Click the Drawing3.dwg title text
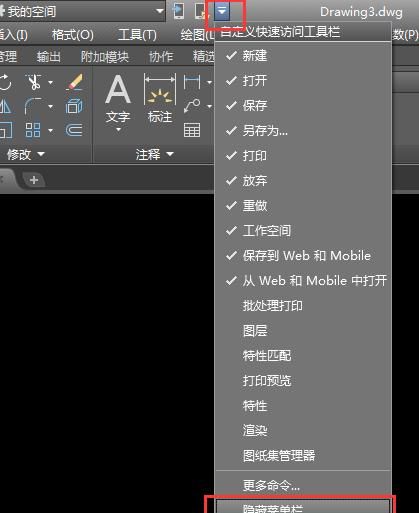This screenshot has width=419, height=513. 361,12
